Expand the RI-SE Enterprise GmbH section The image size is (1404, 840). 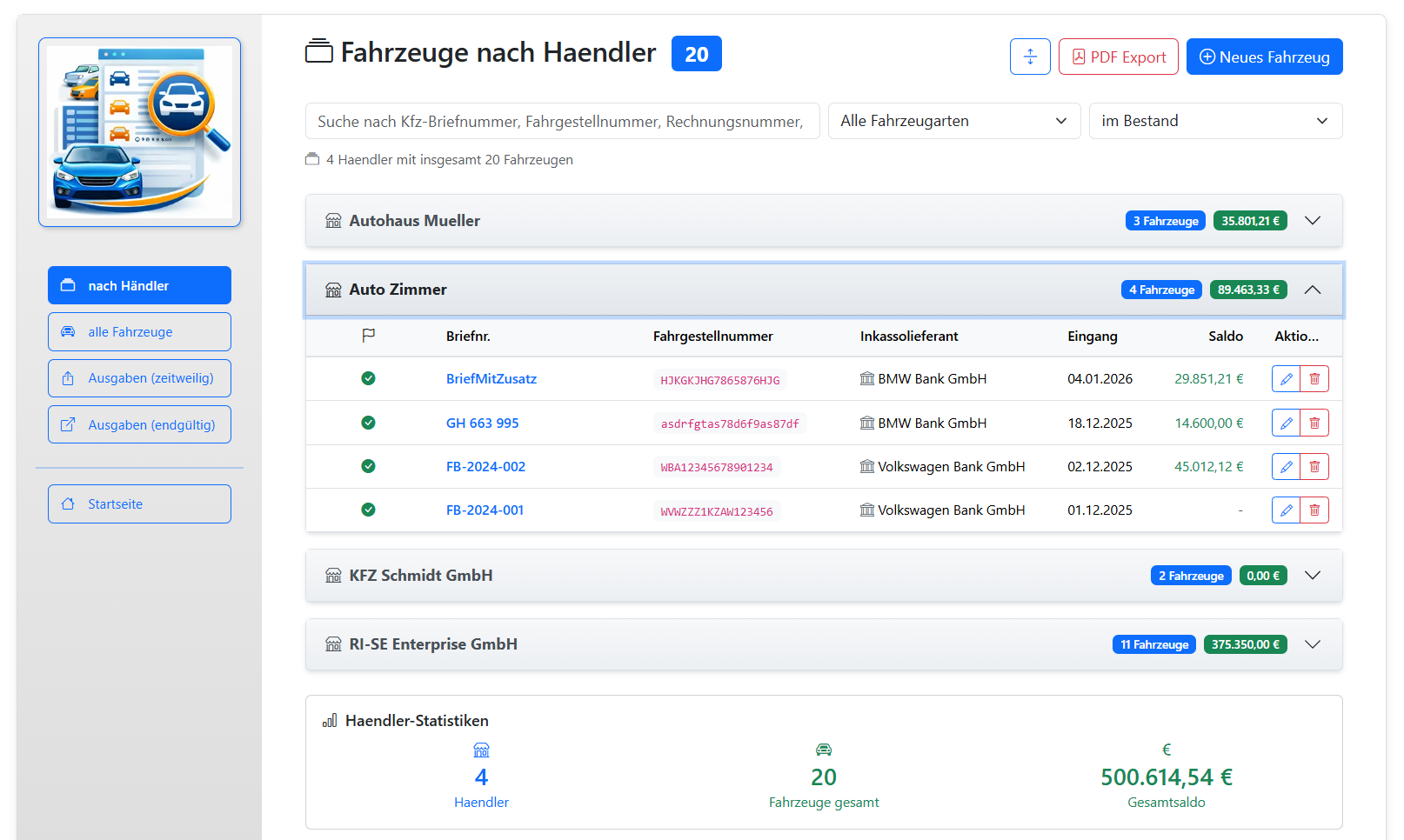pos(1313,644)
